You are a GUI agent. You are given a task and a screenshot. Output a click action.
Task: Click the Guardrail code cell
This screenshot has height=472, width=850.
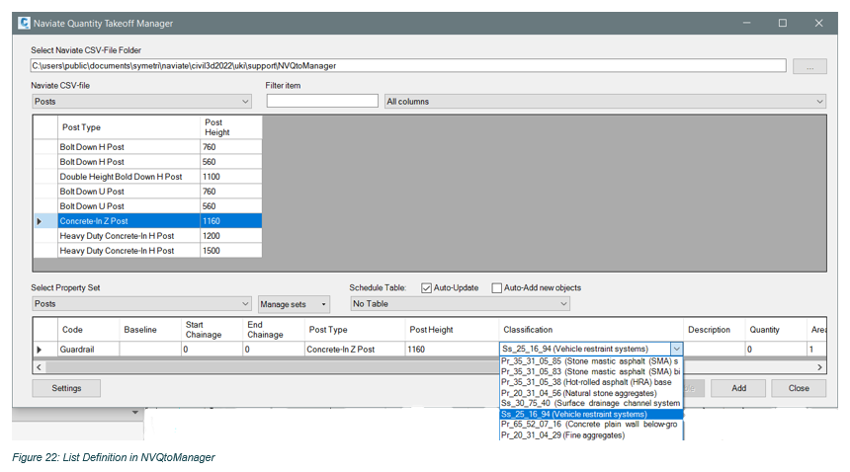click(x=88, y=350)
